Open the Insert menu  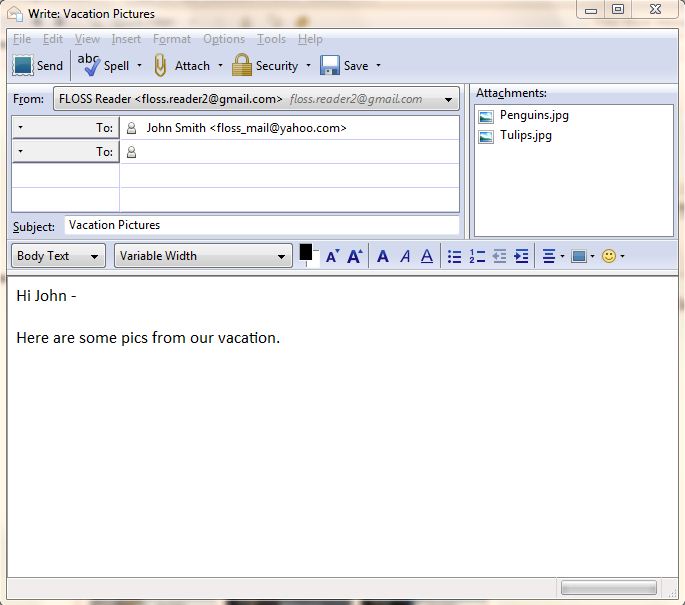[x=126, y=39]
